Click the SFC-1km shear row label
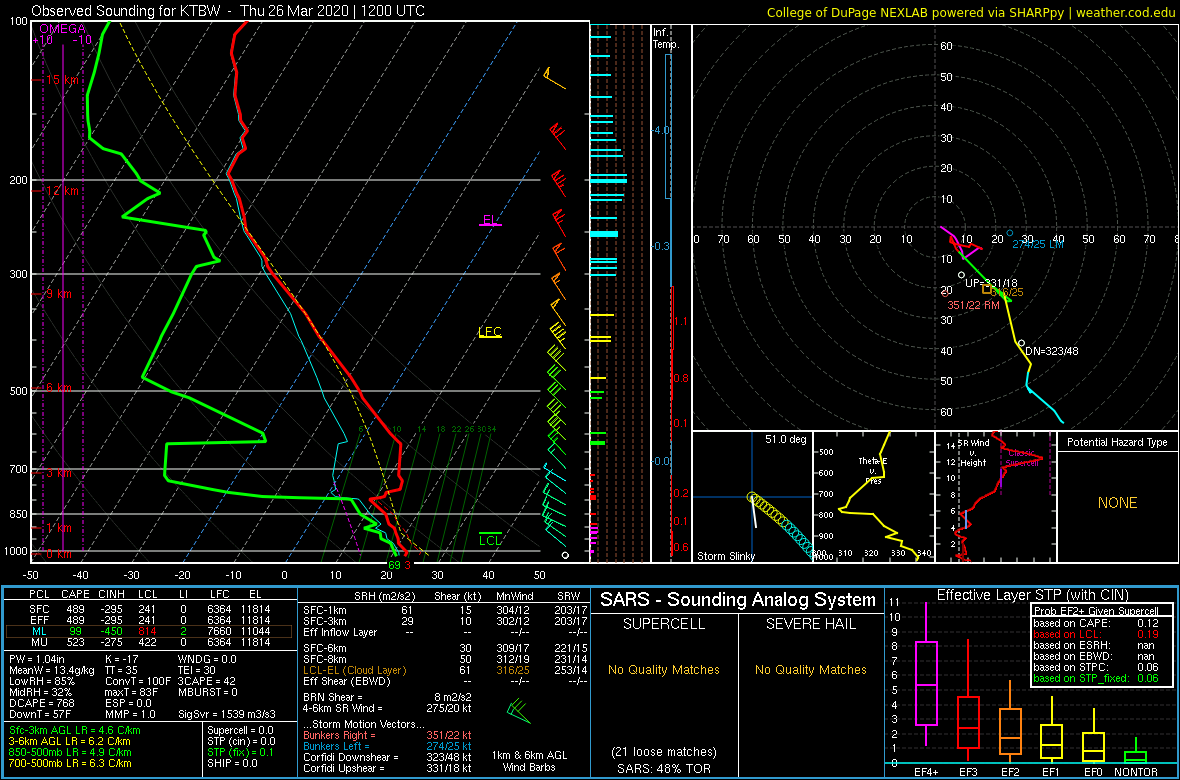Screen dimensions: 1180x780 [x=324, y=609]
